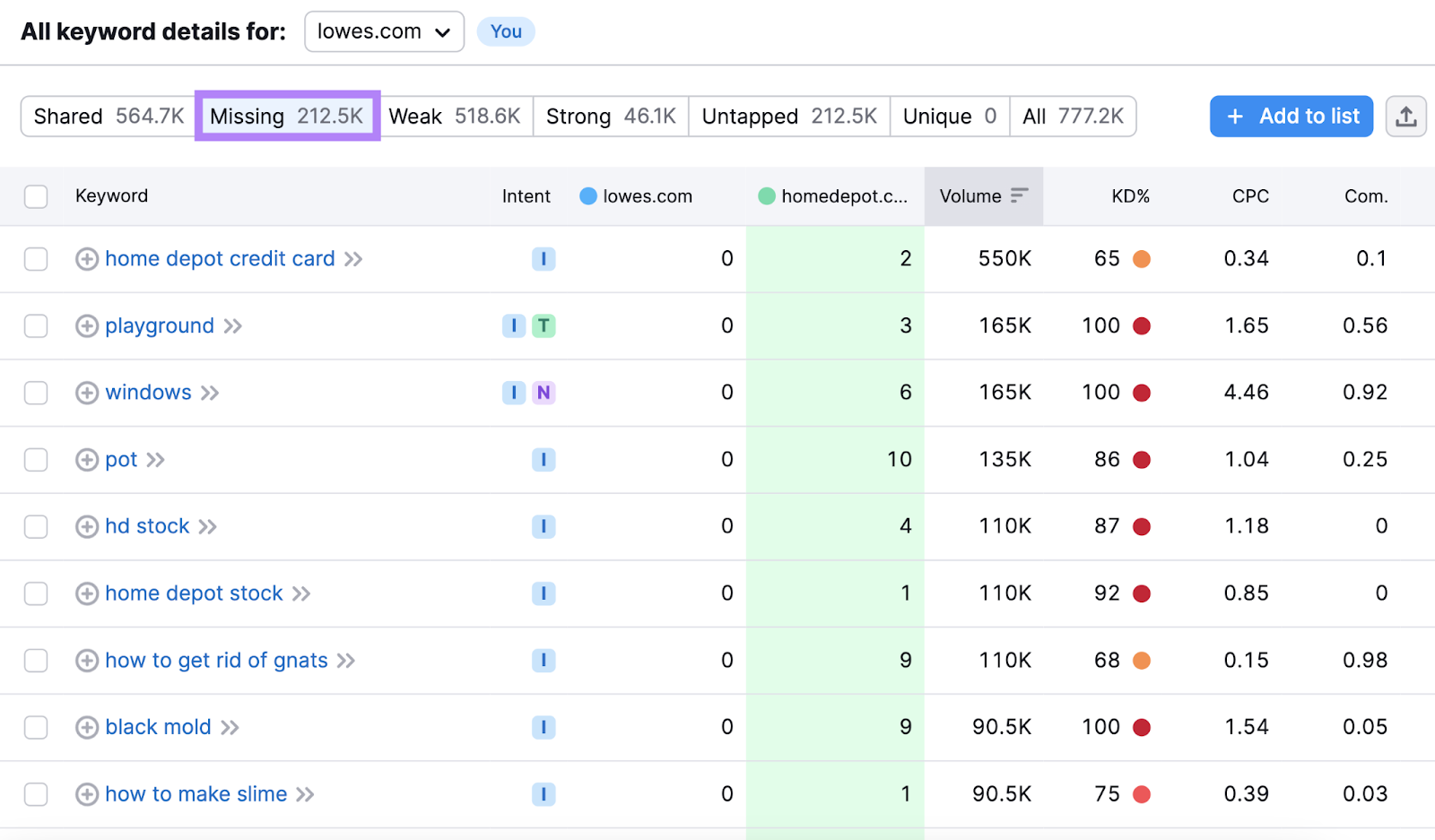The image size is (1435, 840).
Task: Click the plus icon on the Add to list button
Action: 1235,116
